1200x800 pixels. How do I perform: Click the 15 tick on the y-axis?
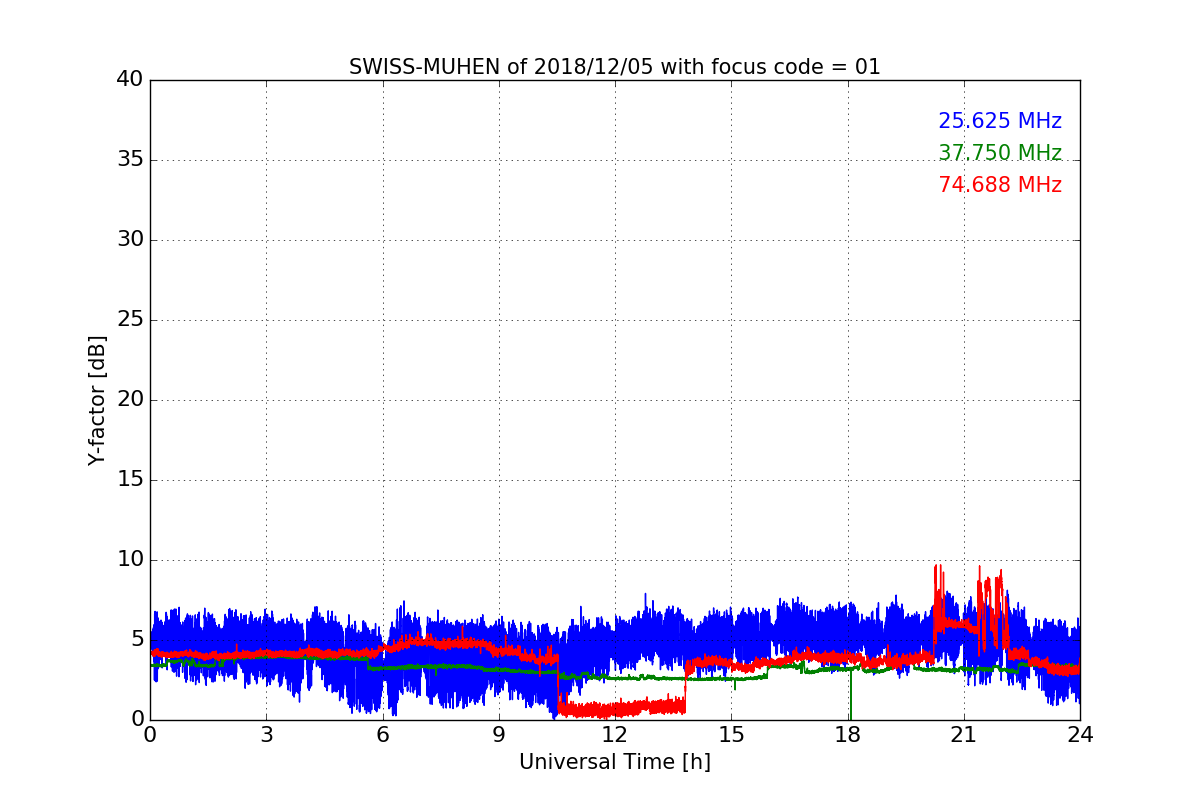(x=129, y=480)
